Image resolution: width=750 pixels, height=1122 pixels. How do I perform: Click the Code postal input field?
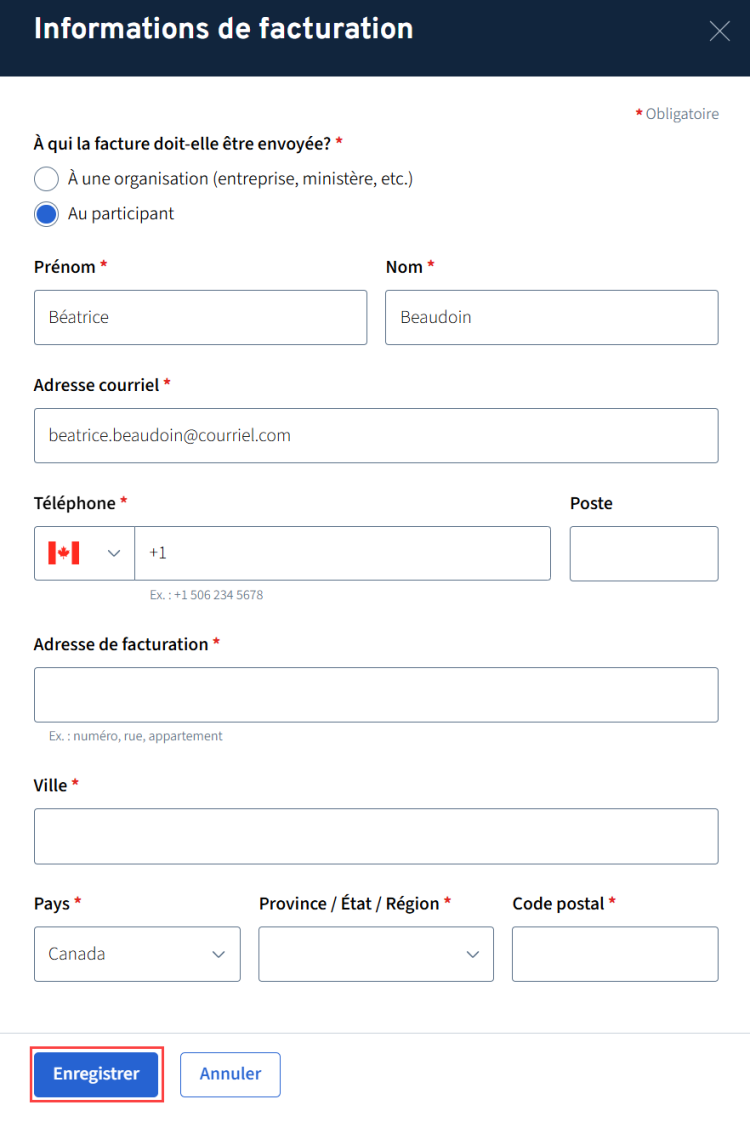(614, 954)
